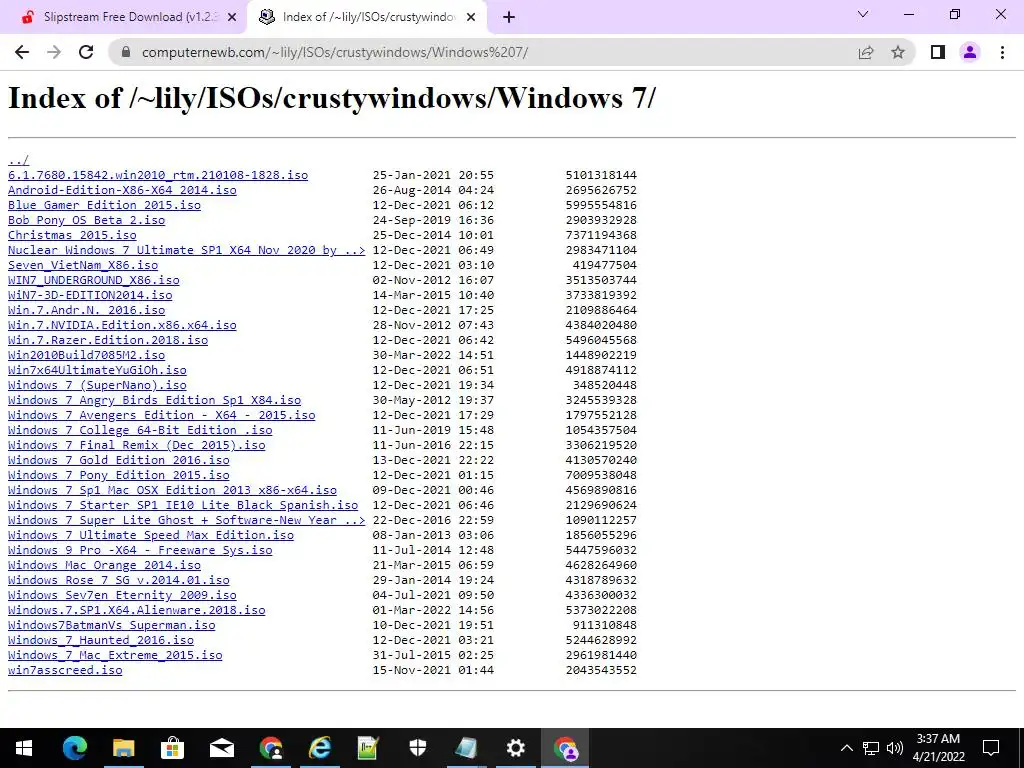Click Nuclear_Windows_7_Ultimate_SP1 link
The width and height of the screenshot is (1024, 768).
(x=187, y=250)
